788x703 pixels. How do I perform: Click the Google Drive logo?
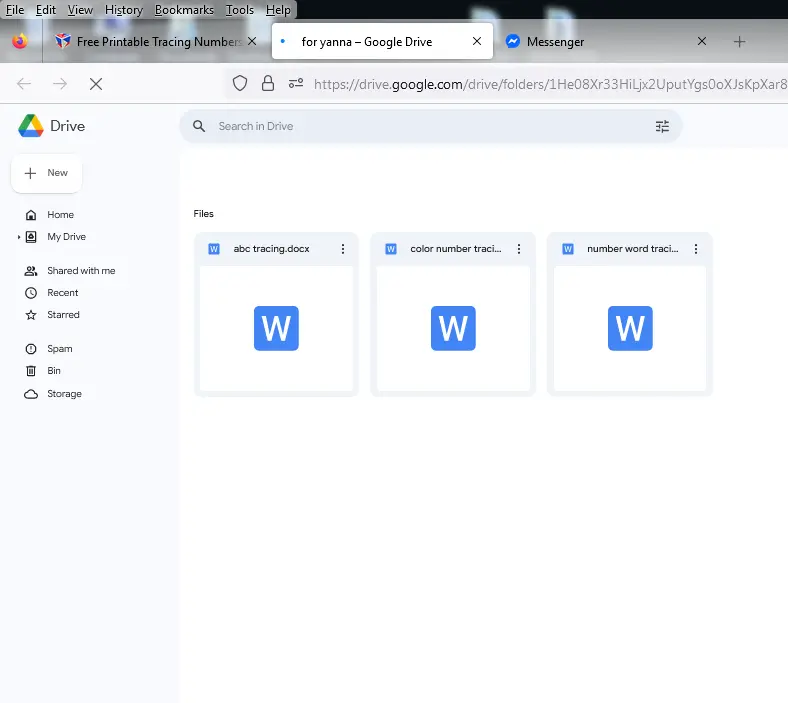[31, 126]
